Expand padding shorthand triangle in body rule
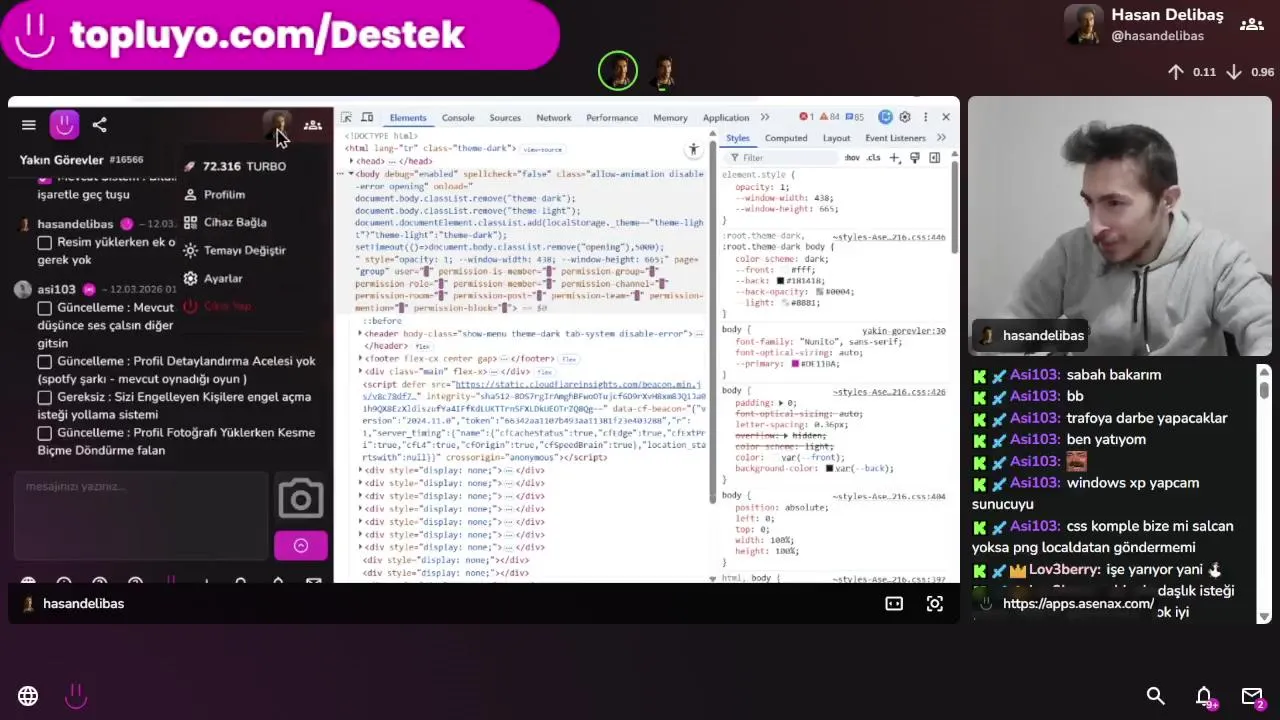This screenshot has width=1280, height=720. (782, 403)
